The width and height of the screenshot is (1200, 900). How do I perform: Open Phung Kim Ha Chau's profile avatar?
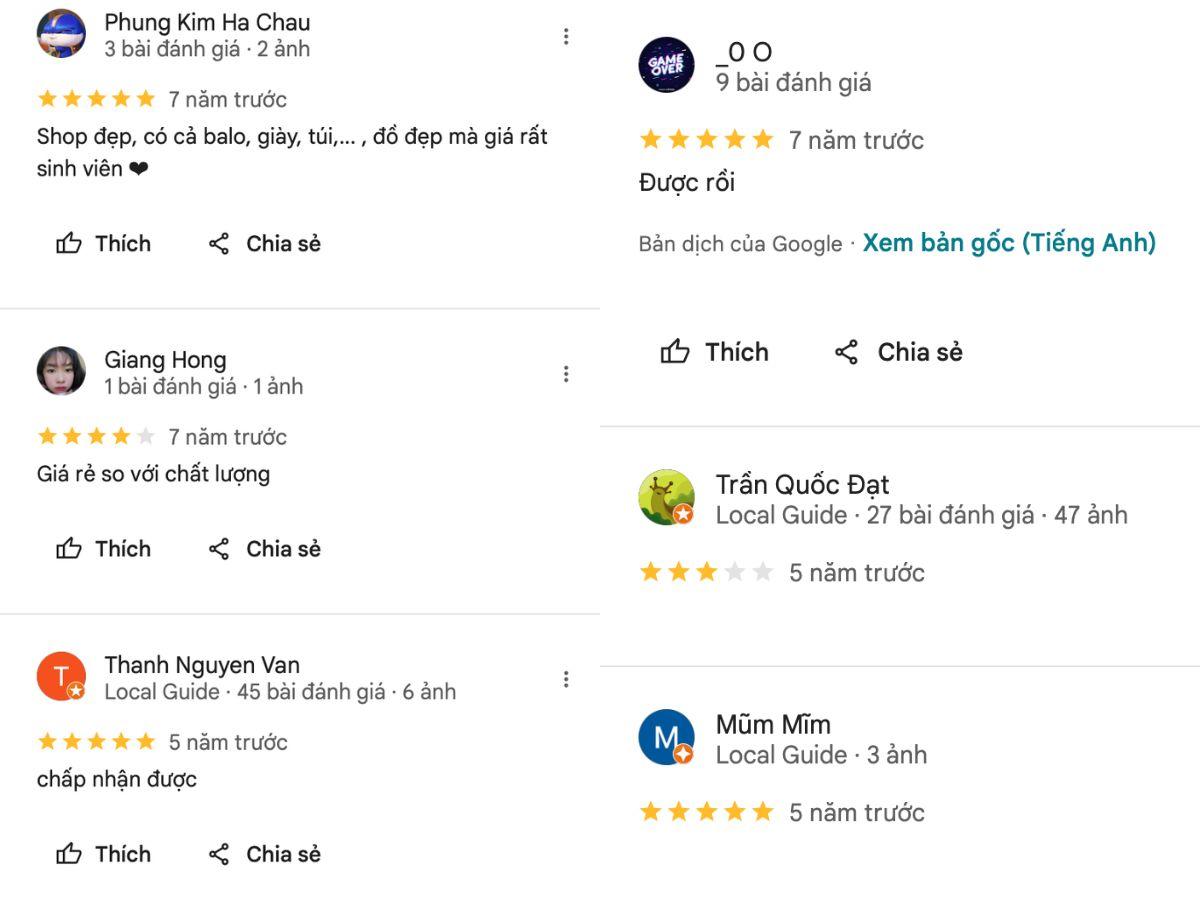[61, 34]
